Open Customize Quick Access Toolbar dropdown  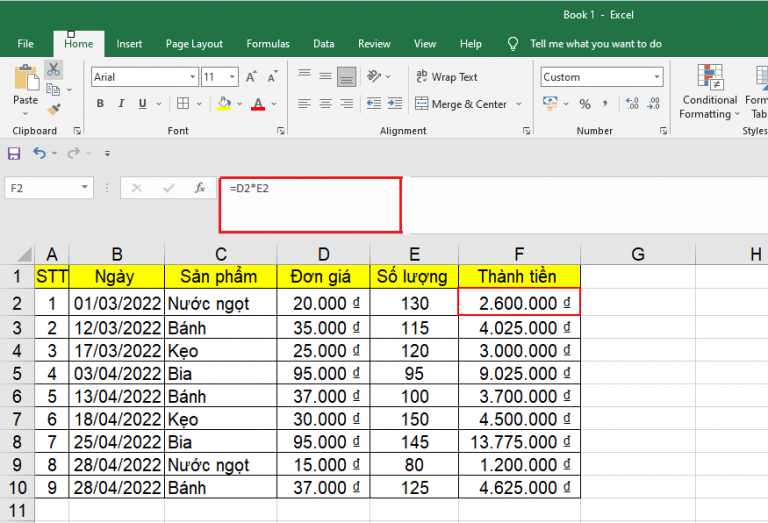tap(107, 154)
